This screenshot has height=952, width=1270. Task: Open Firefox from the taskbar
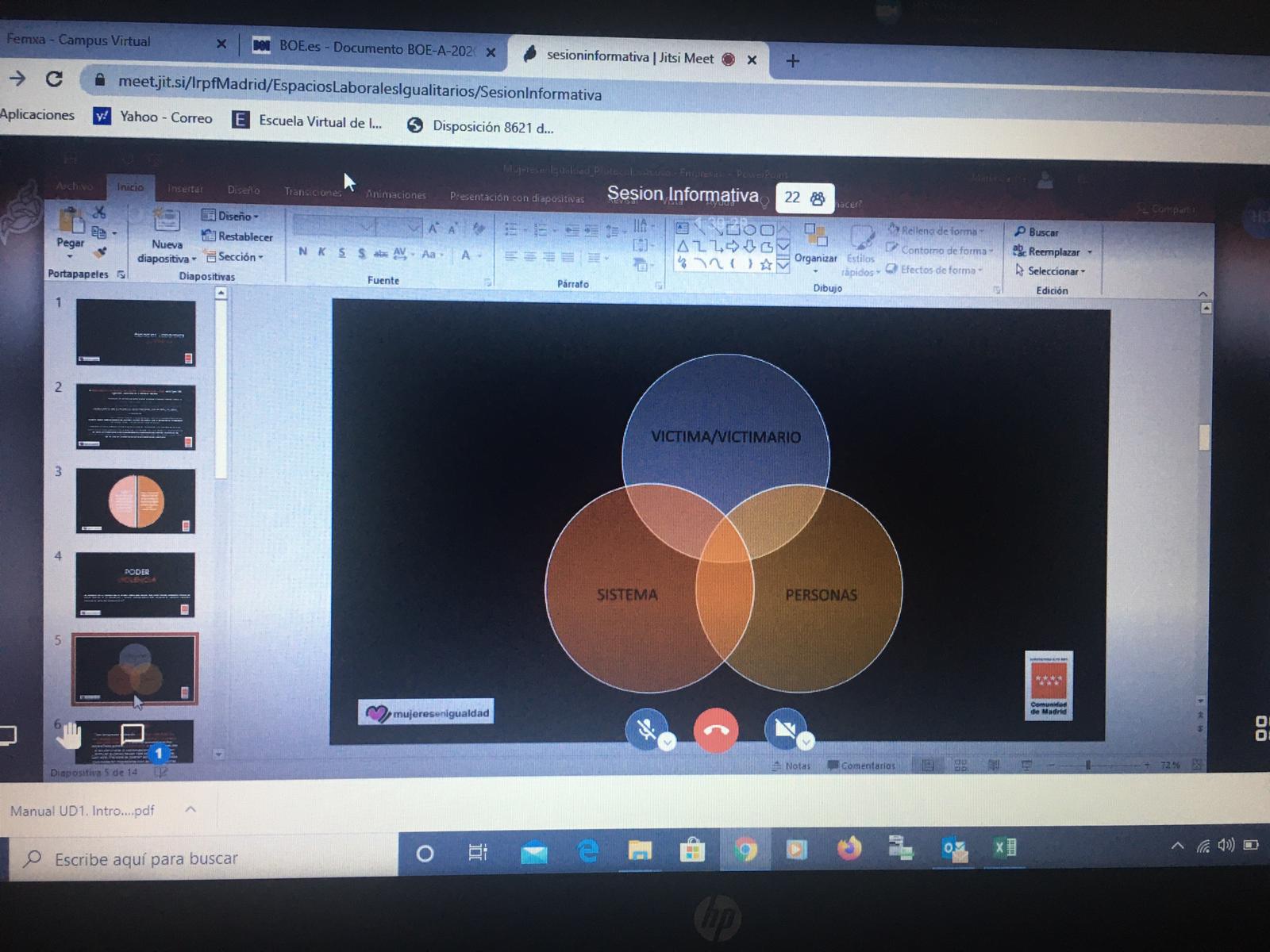pos(849,849)
